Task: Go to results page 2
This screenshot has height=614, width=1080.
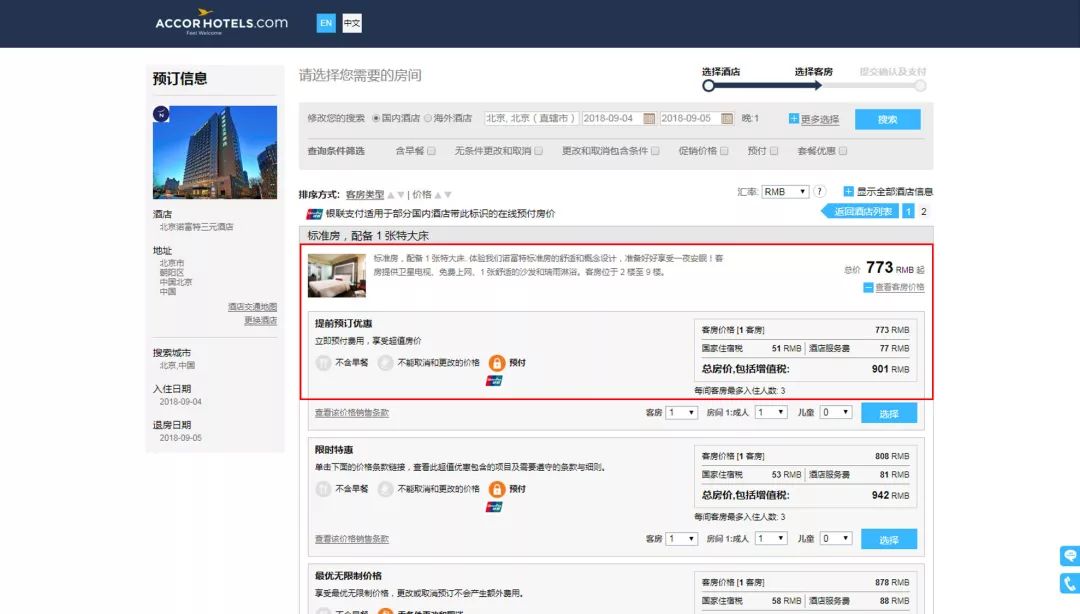Action: pyautogui.click(x=924, y=211)
